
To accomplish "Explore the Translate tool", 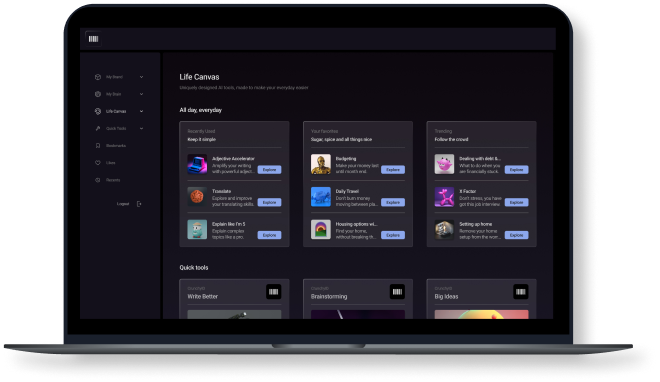I will [269, 202].
